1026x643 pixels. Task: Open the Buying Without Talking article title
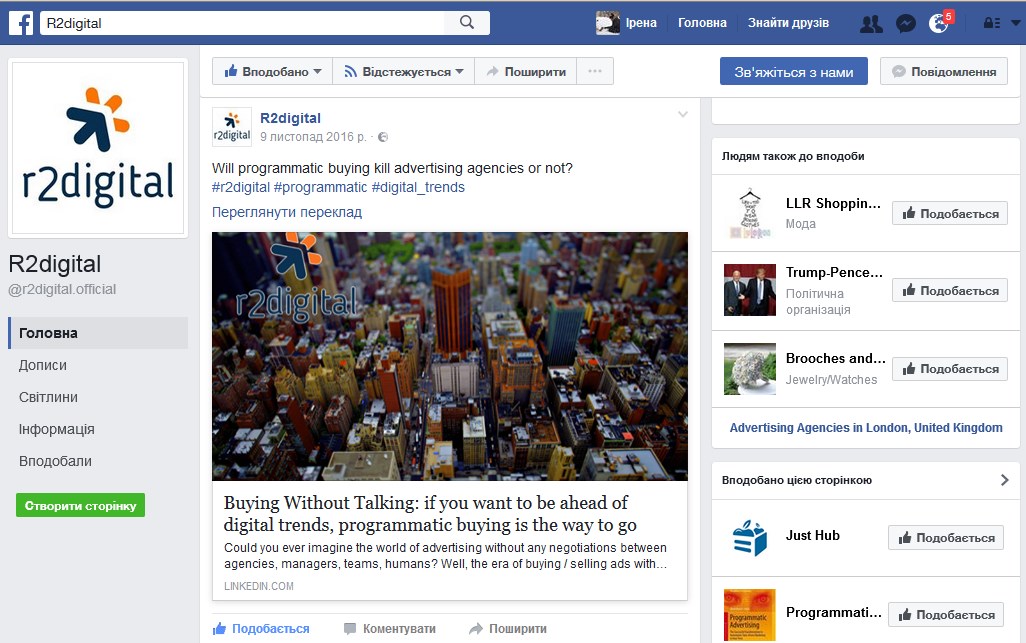coord(430,513)
